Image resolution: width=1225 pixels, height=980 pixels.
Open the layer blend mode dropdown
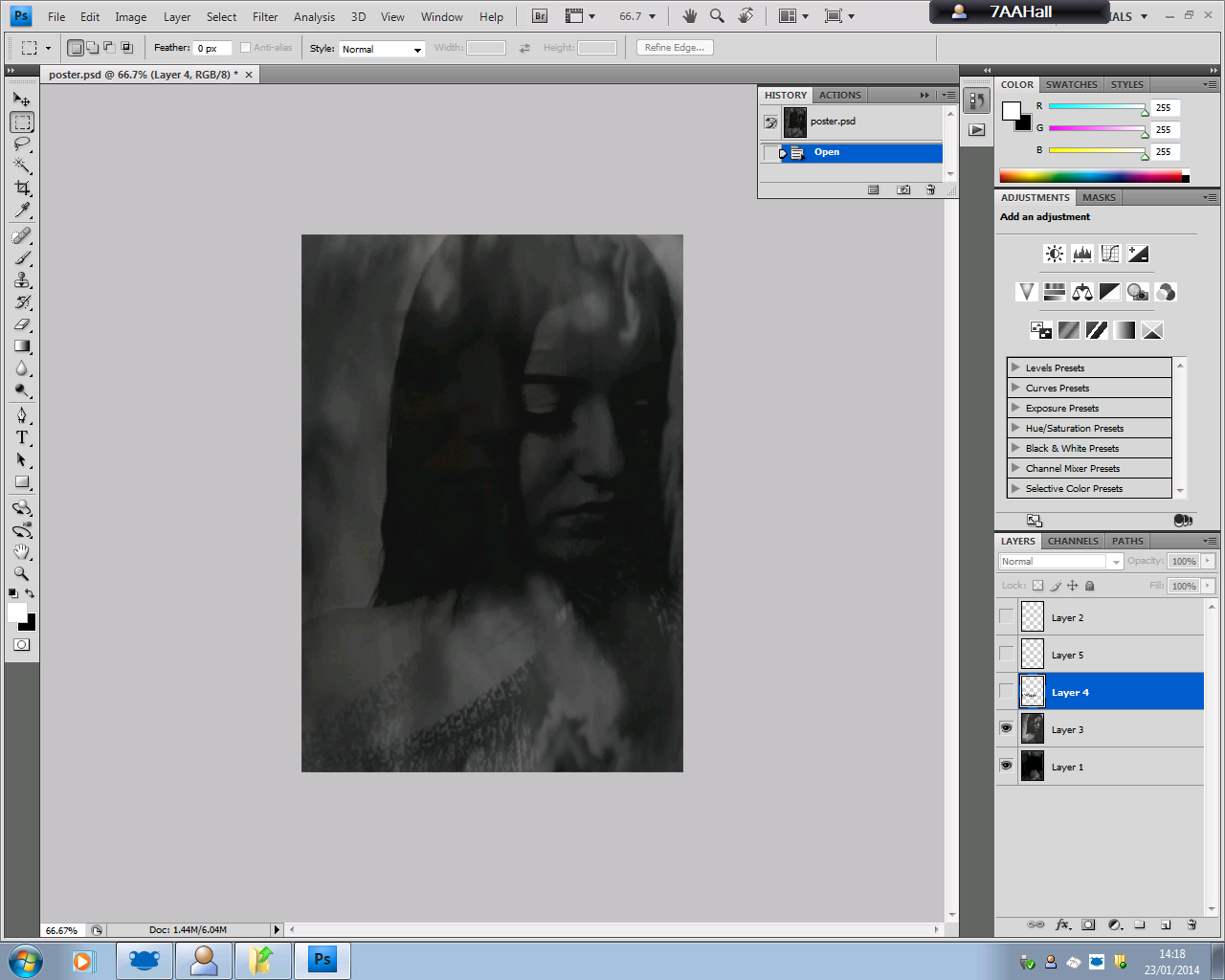tap(1060, 562)
